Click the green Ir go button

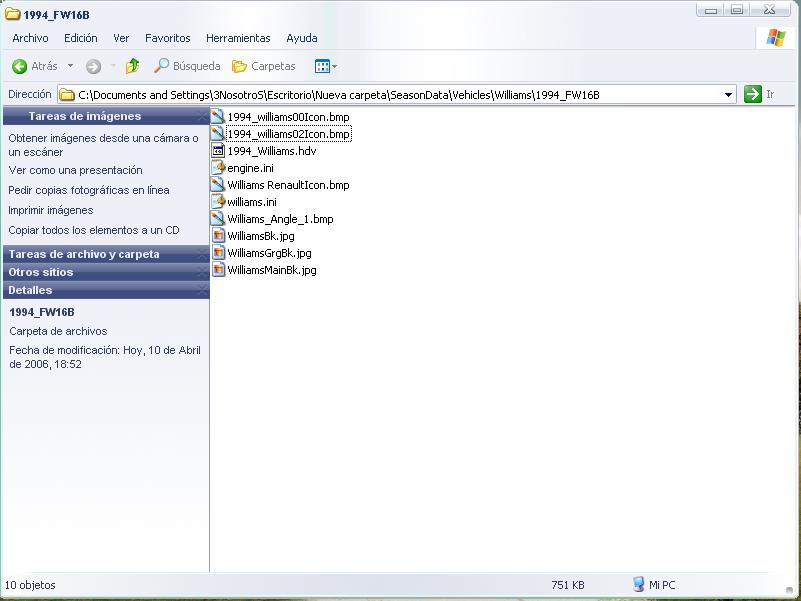point(753,95)
